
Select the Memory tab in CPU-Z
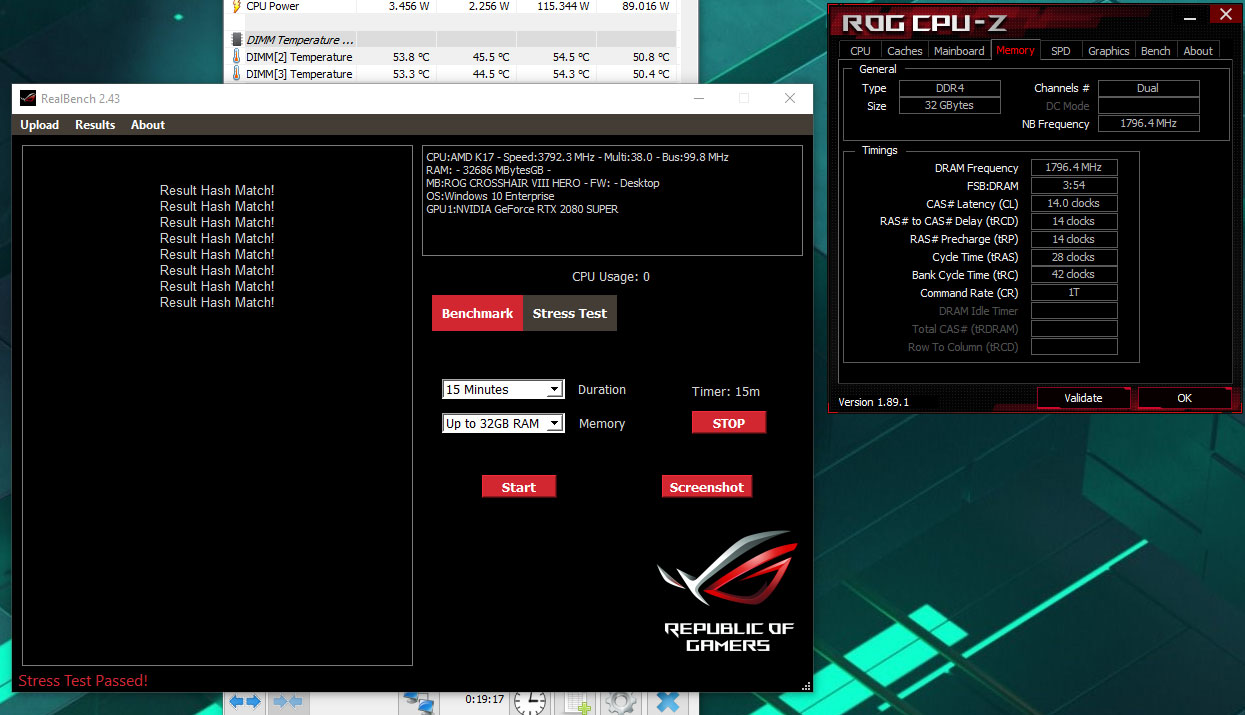click(x=1015, y=50)
